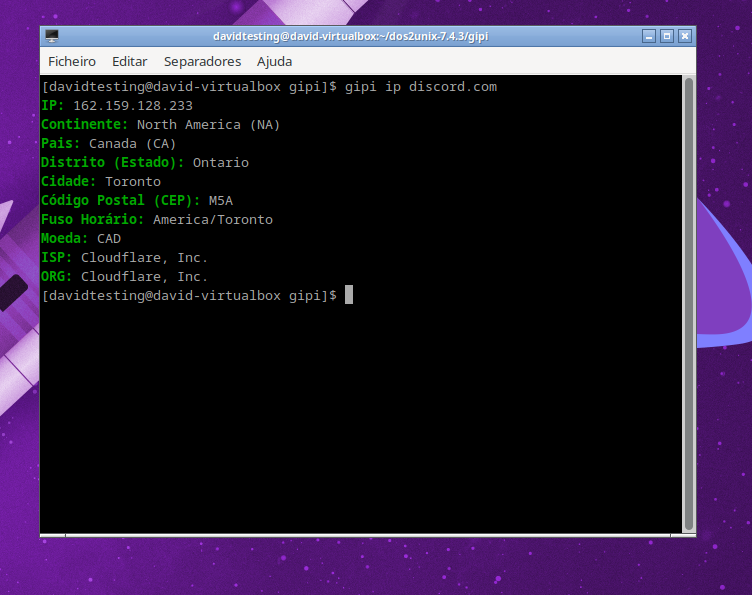Screen dimensions: 752x595
Task: Click the IP address 162.159.128.233
Action: 133,105
